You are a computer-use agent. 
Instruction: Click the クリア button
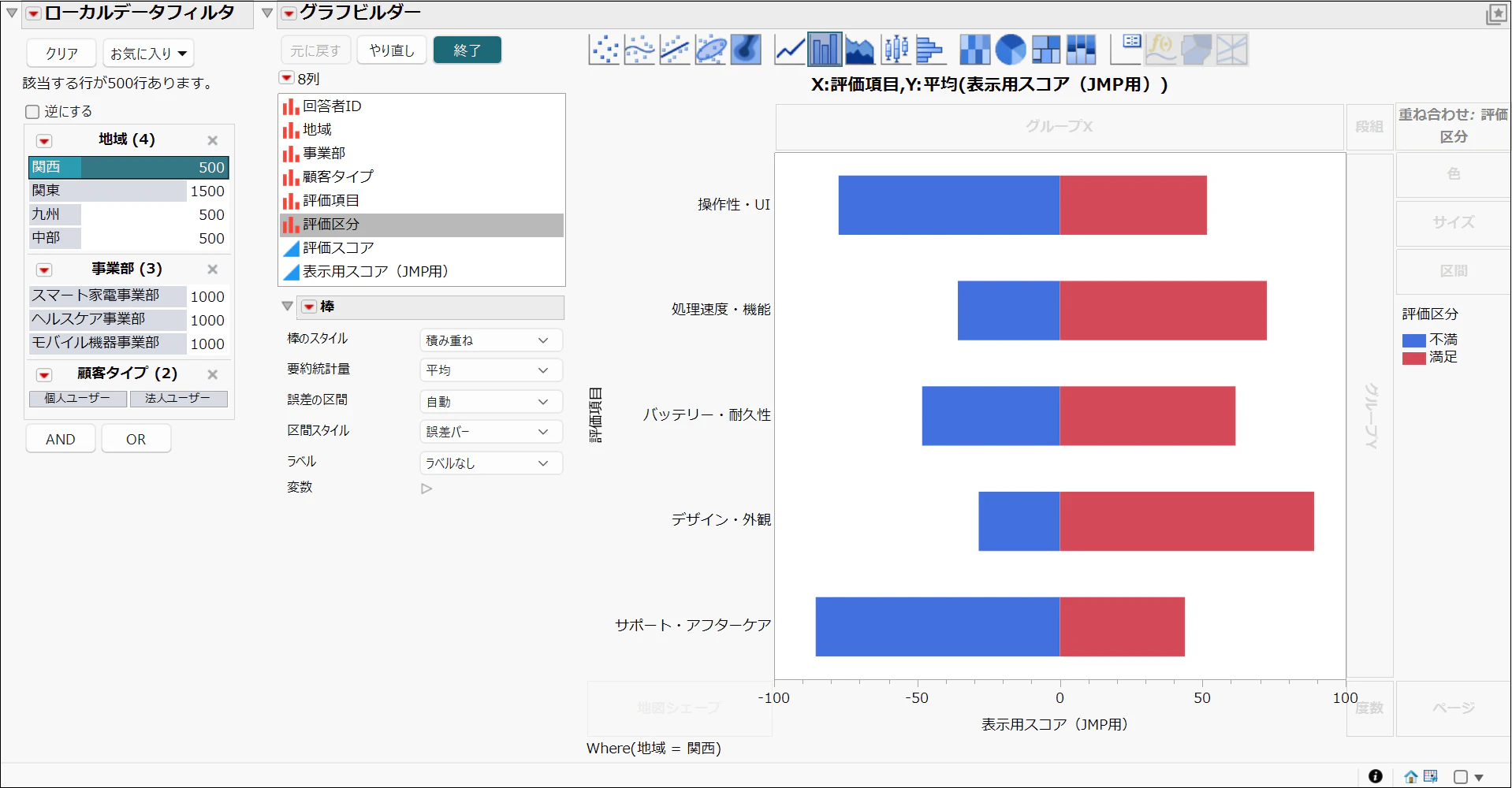tap(61, 54)
